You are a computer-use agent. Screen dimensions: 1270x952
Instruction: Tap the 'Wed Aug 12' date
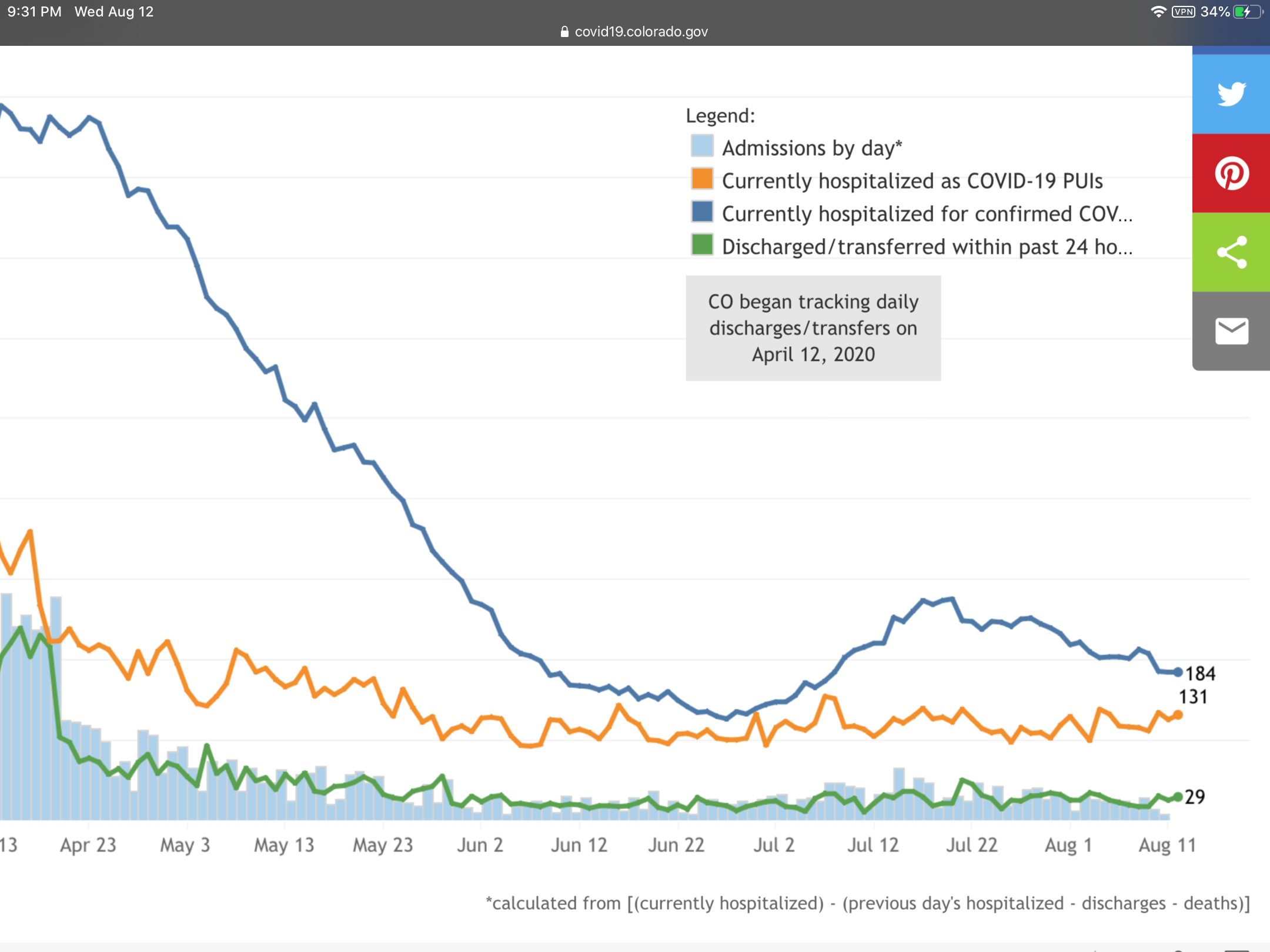[114, 12]
